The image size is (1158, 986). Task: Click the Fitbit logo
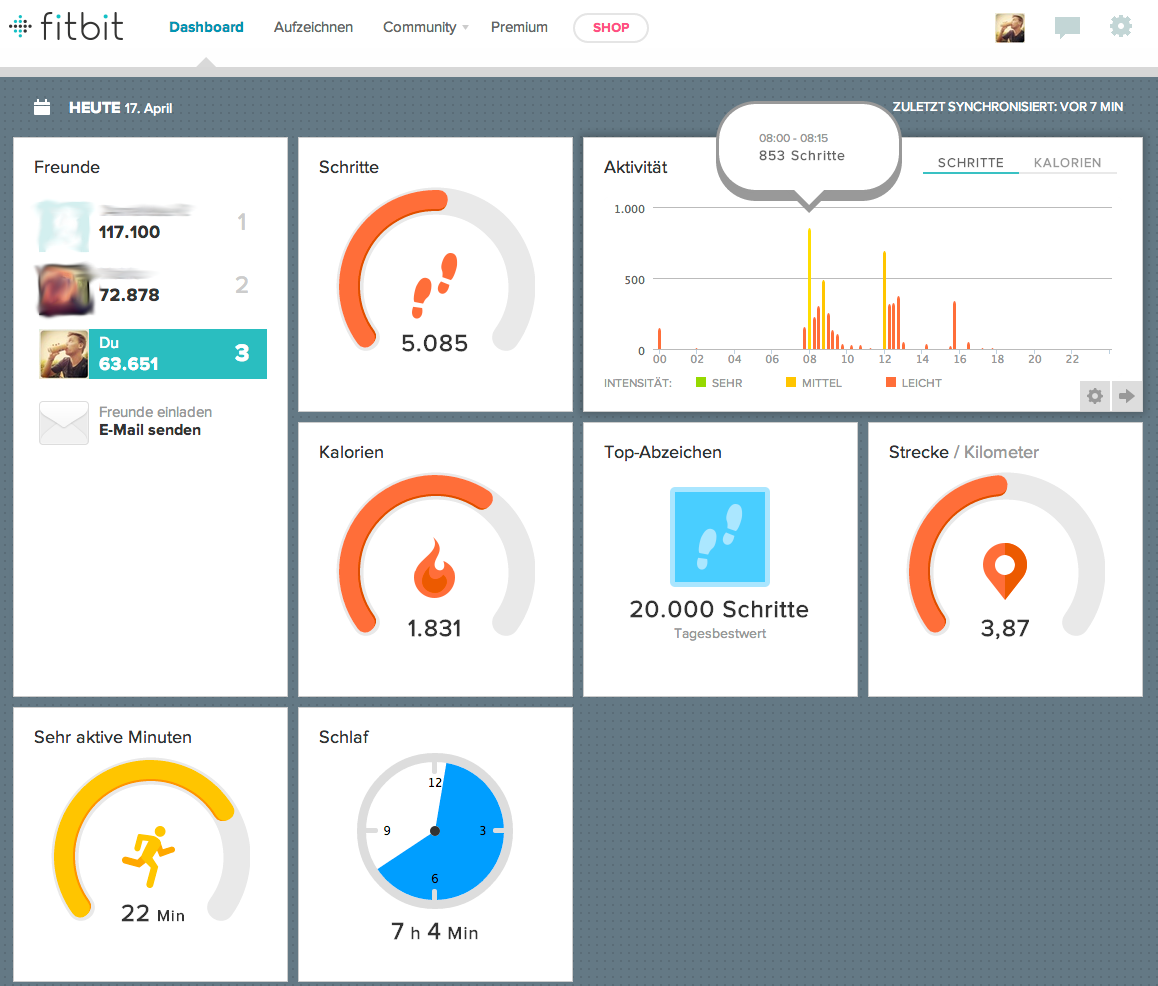coord(66,27)
